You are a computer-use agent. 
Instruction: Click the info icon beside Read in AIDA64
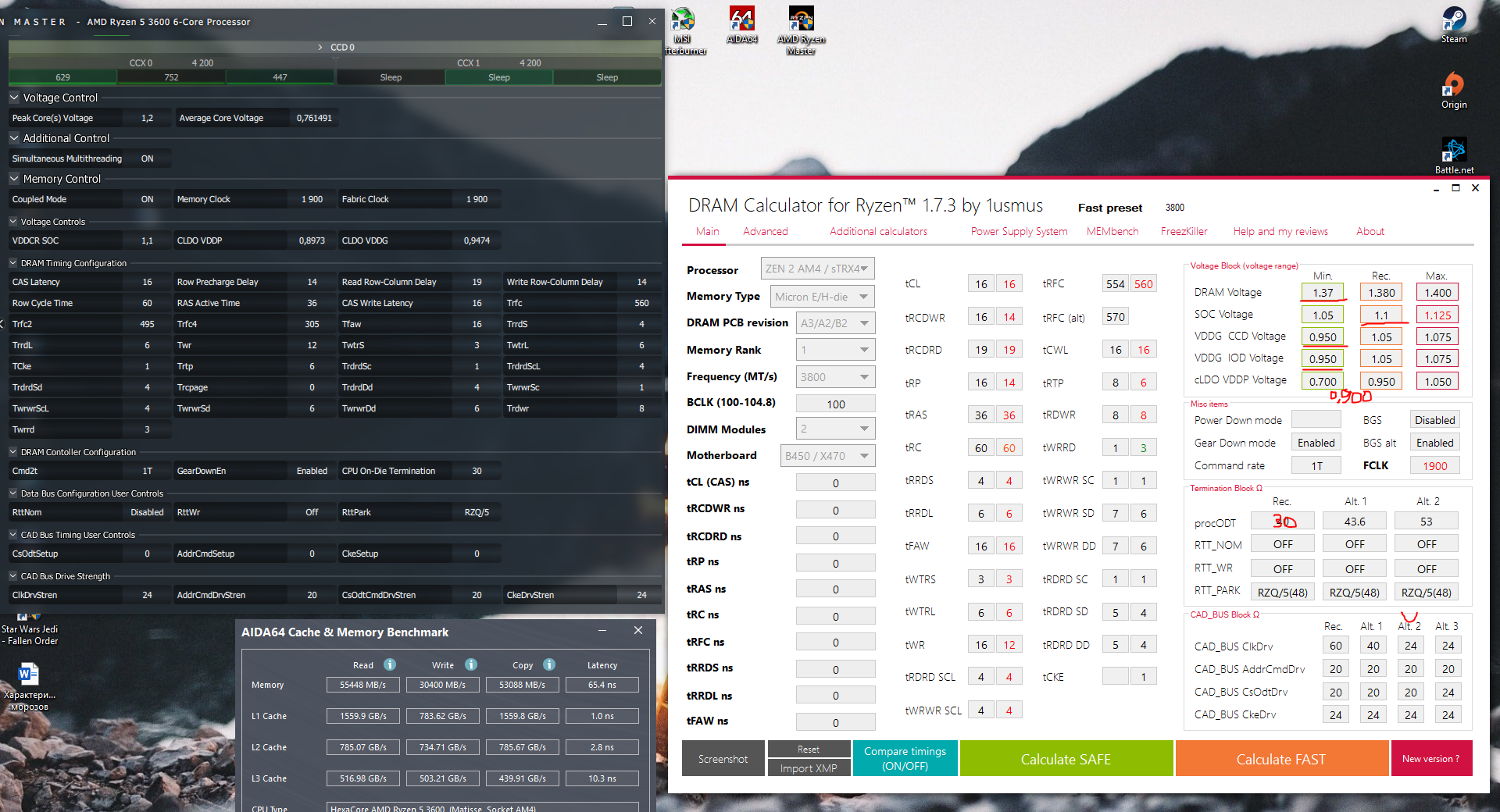point(390,664)
